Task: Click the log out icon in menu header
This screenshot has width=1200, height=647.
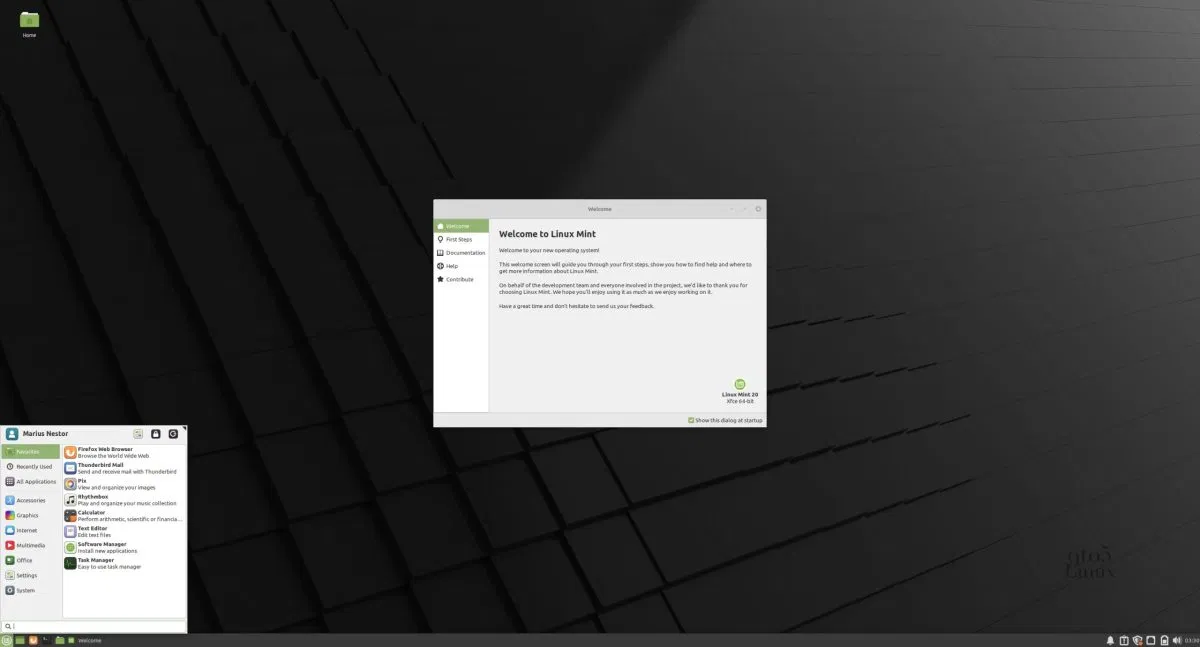Action: click(173, 434)
